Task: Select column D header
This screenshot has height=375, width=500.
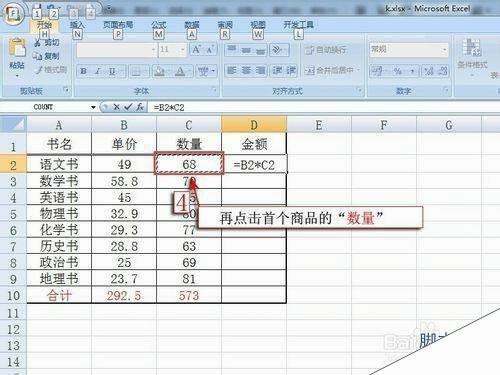Action: pos(254,125)
